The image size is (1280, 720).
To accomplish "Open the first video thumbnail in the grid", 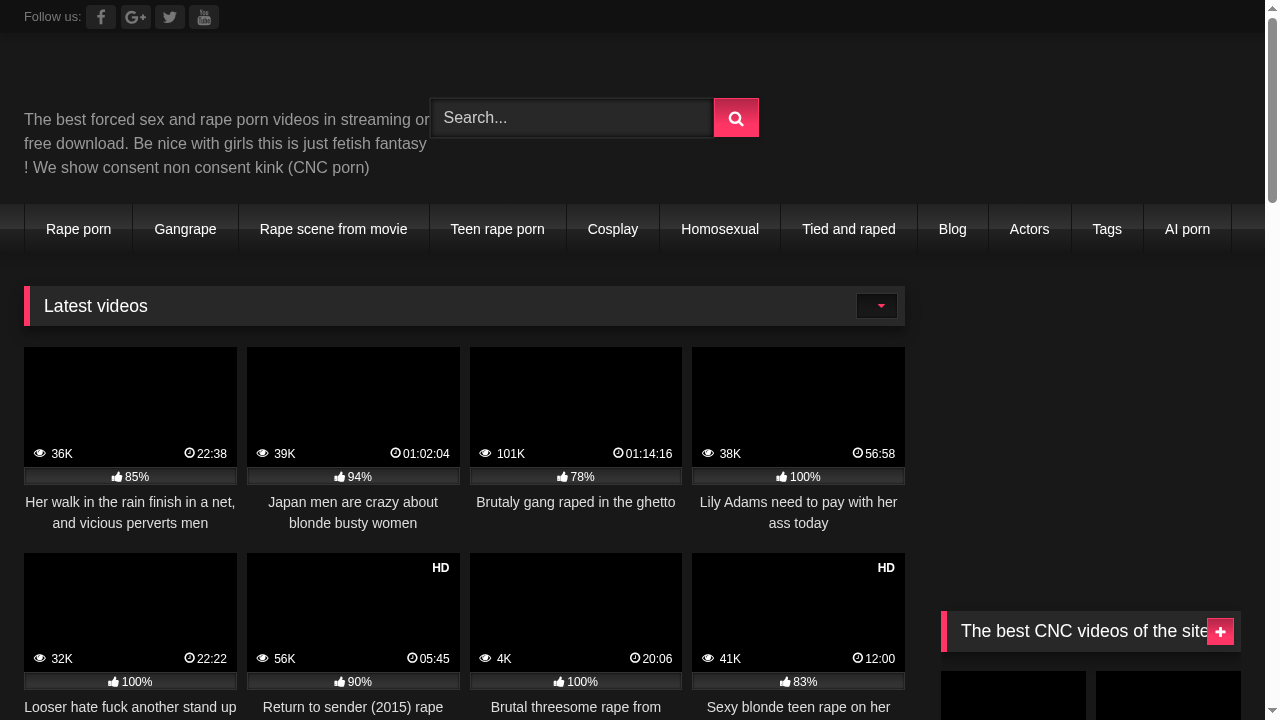I will click(130, 407).
